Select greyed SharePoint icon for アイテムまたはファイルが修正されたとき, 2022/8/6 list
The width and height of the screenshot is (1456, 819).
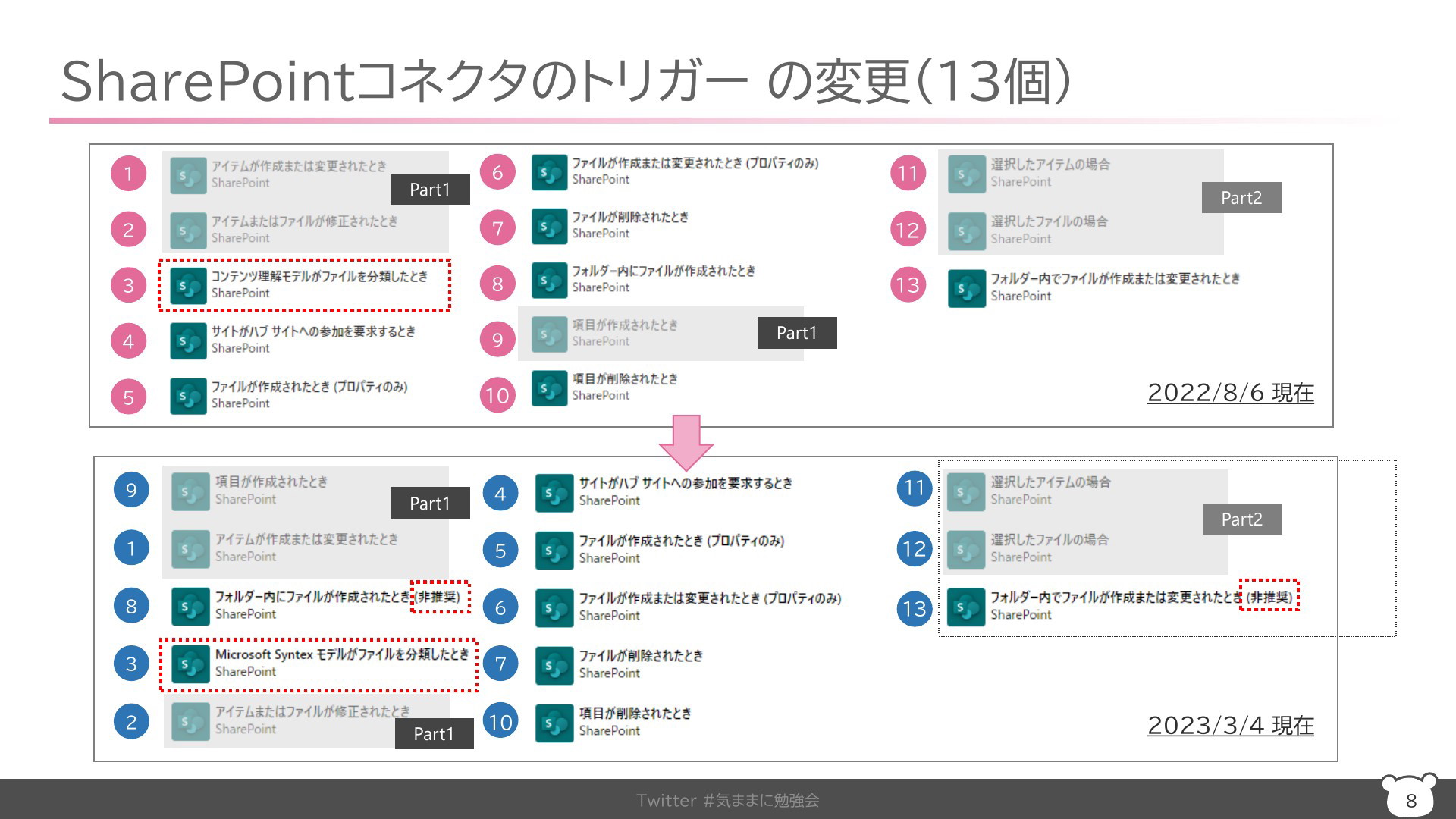pos(188,231)
